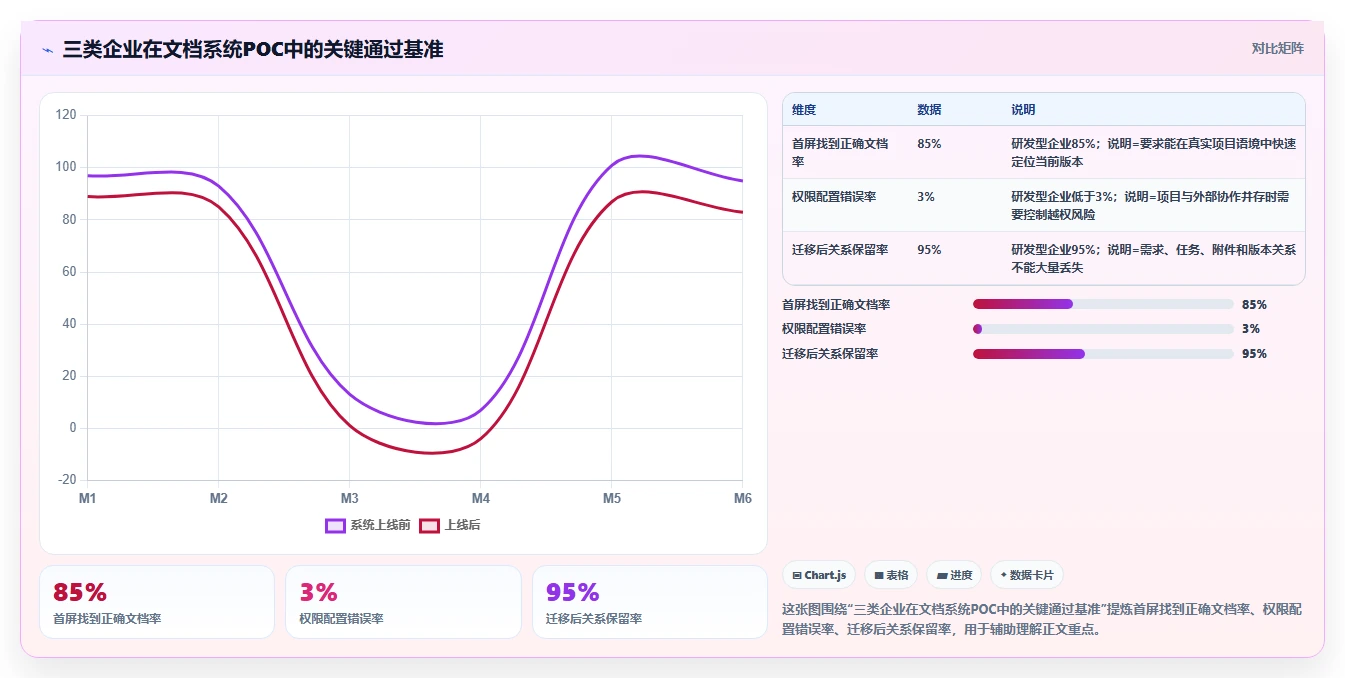Image resolution: width=1345 pixels, height=678 pixels.
Task: Click the 表格 tag chip
Action: coord(891,575)
